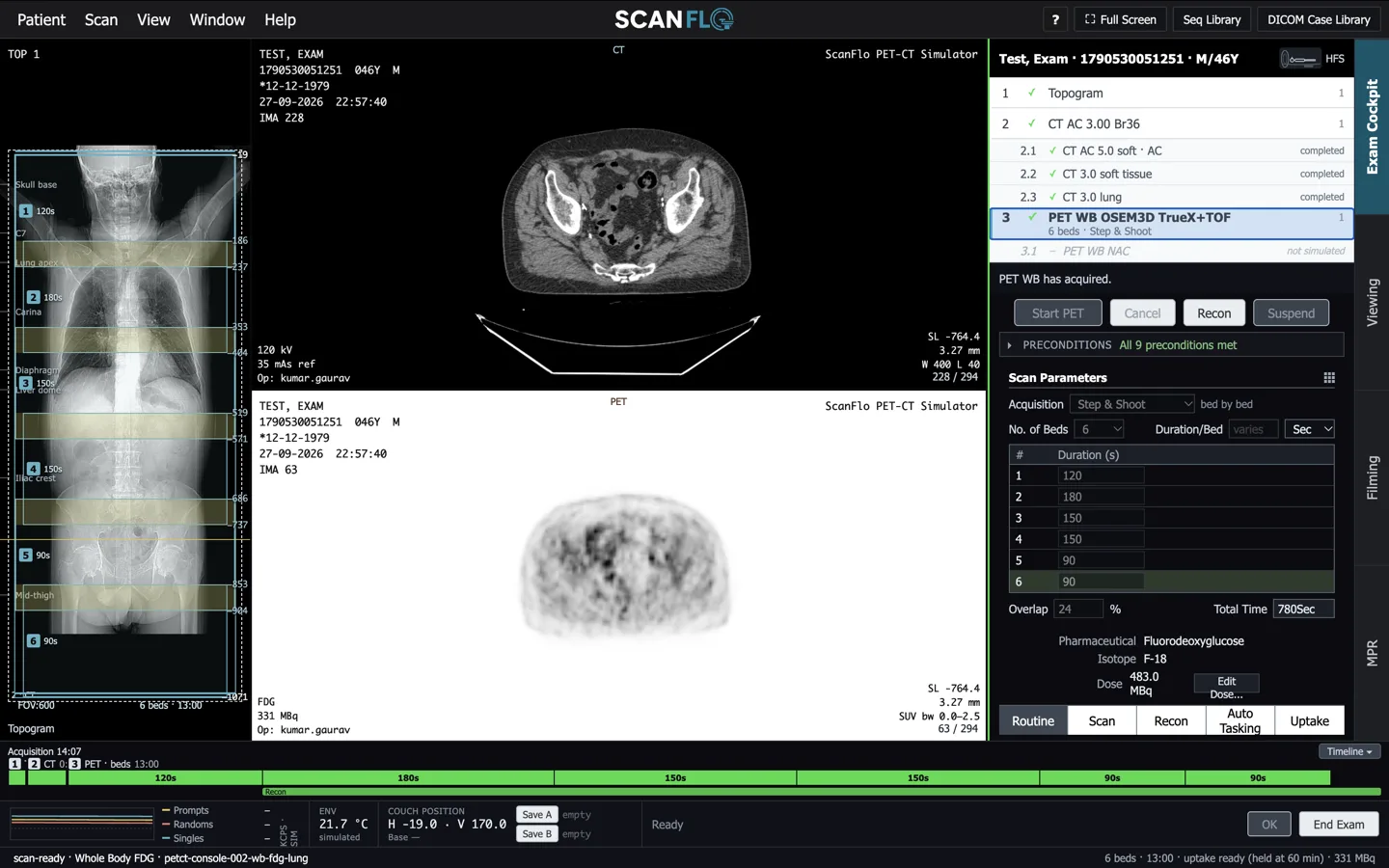Click Save B couch position
This screenshot has width=1389, height=868.
537,834
